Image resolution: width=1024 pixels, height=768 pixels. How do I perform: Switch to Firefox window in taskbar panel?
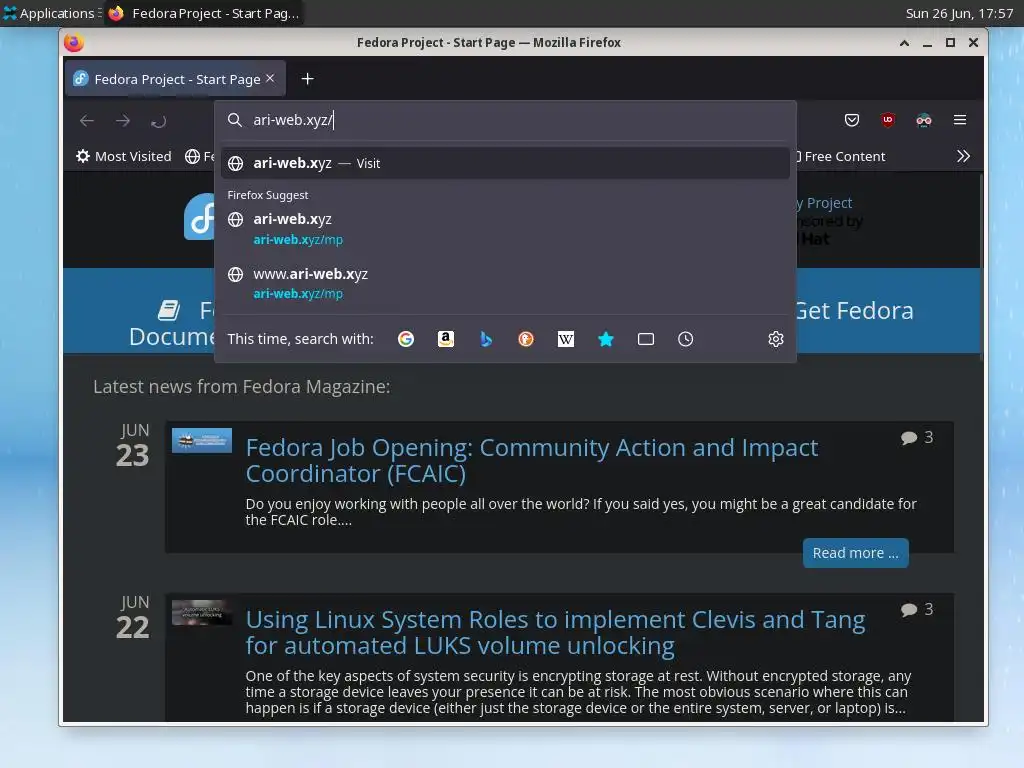click(x=203, y=13)
